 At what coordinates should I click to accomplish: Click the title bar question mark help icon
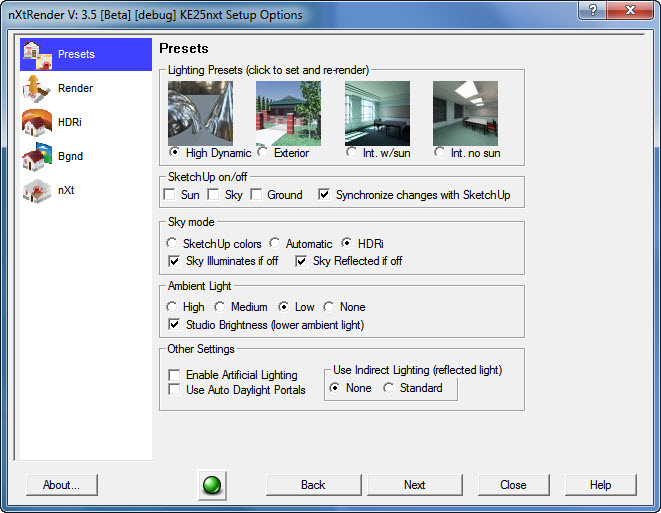point(592,10)
